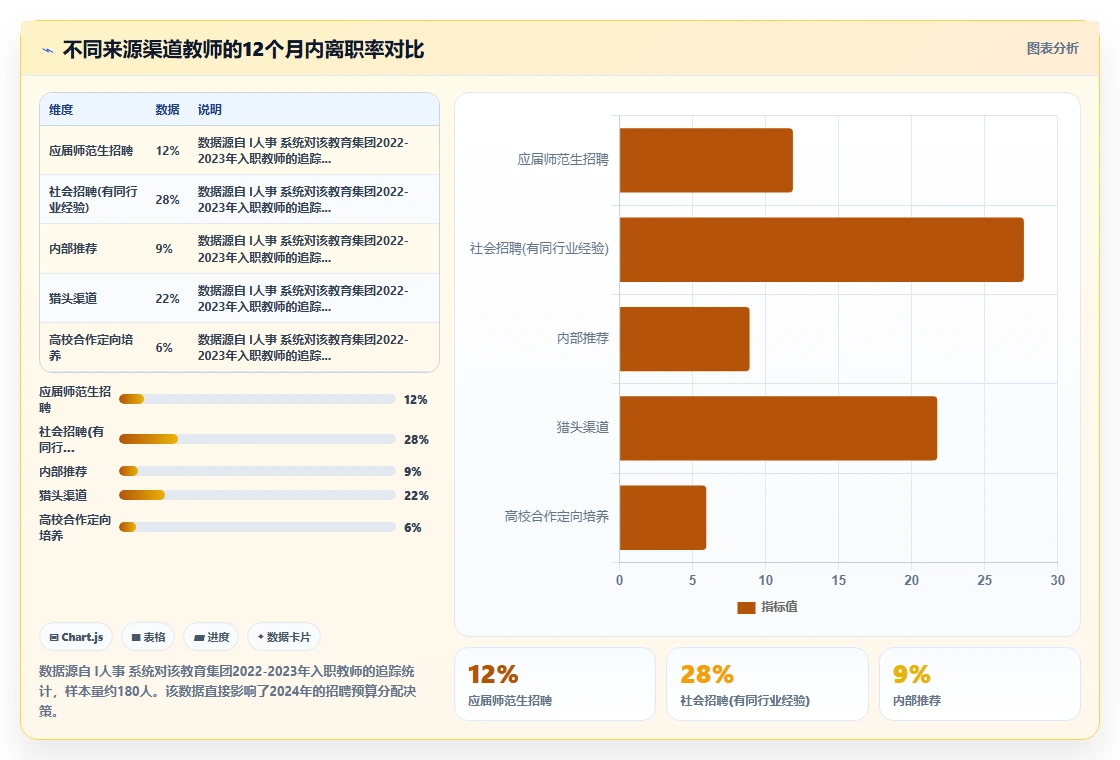Open the 12% 应届师范生招聘 data card
The width and height of the screenshot is (1120, 760).
(x=555, y=684)
